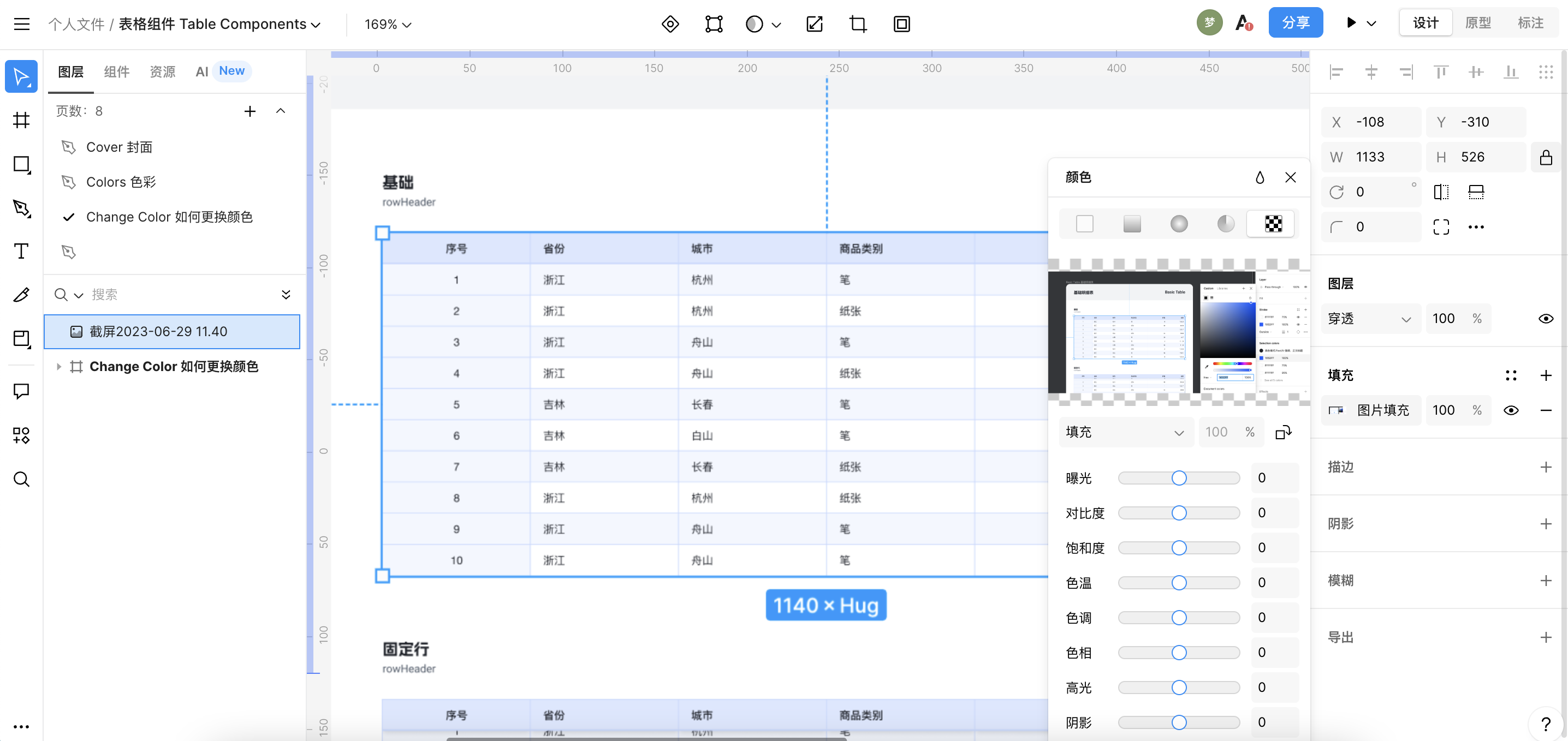The width and height of the screenshot is (1568, 741).
Task: Select the Move pointer tool
Action: point(21,76)
